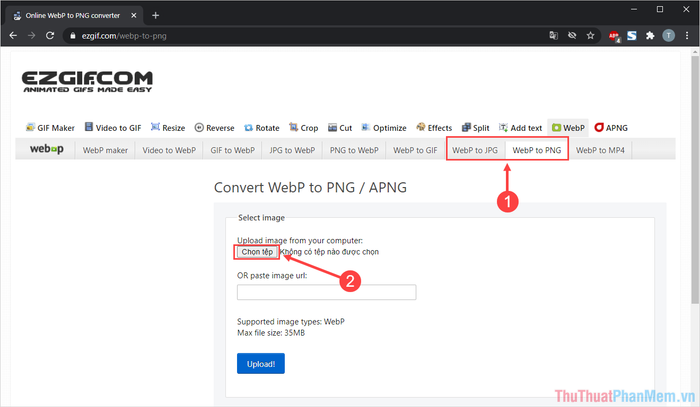Click the Chọn tệp file chooser button

point(257,252)
